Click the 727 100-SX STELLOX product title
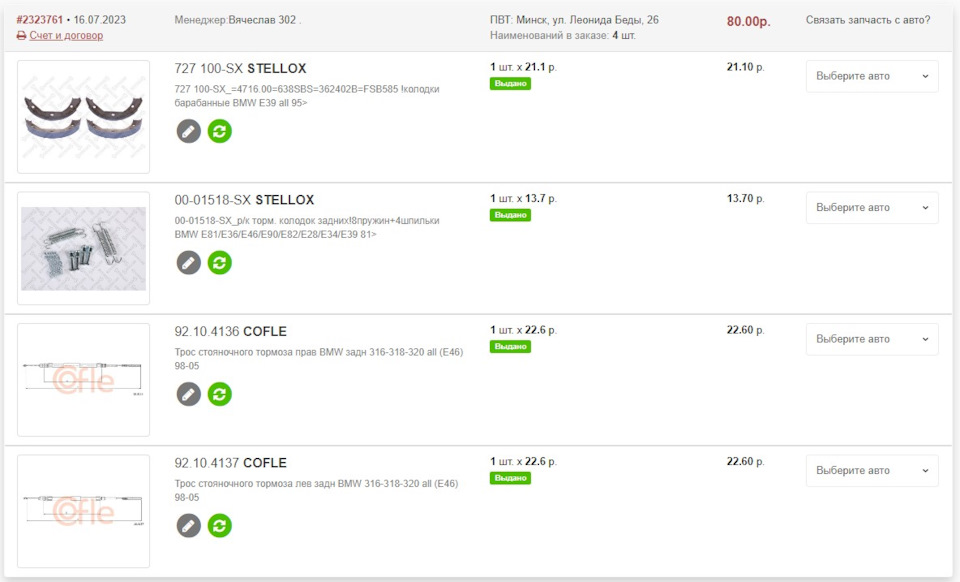The height and width of the screenshot is (582, 960). coord(240,69)
